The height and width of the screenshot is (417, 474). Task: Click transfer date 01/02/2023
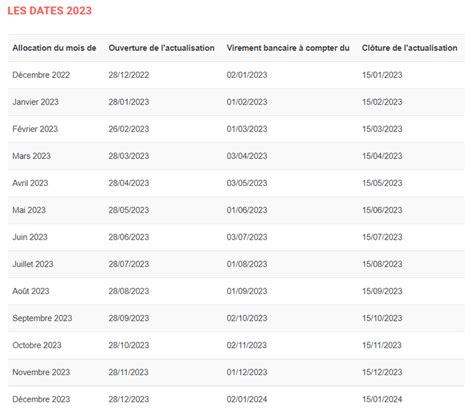point(247,102)
